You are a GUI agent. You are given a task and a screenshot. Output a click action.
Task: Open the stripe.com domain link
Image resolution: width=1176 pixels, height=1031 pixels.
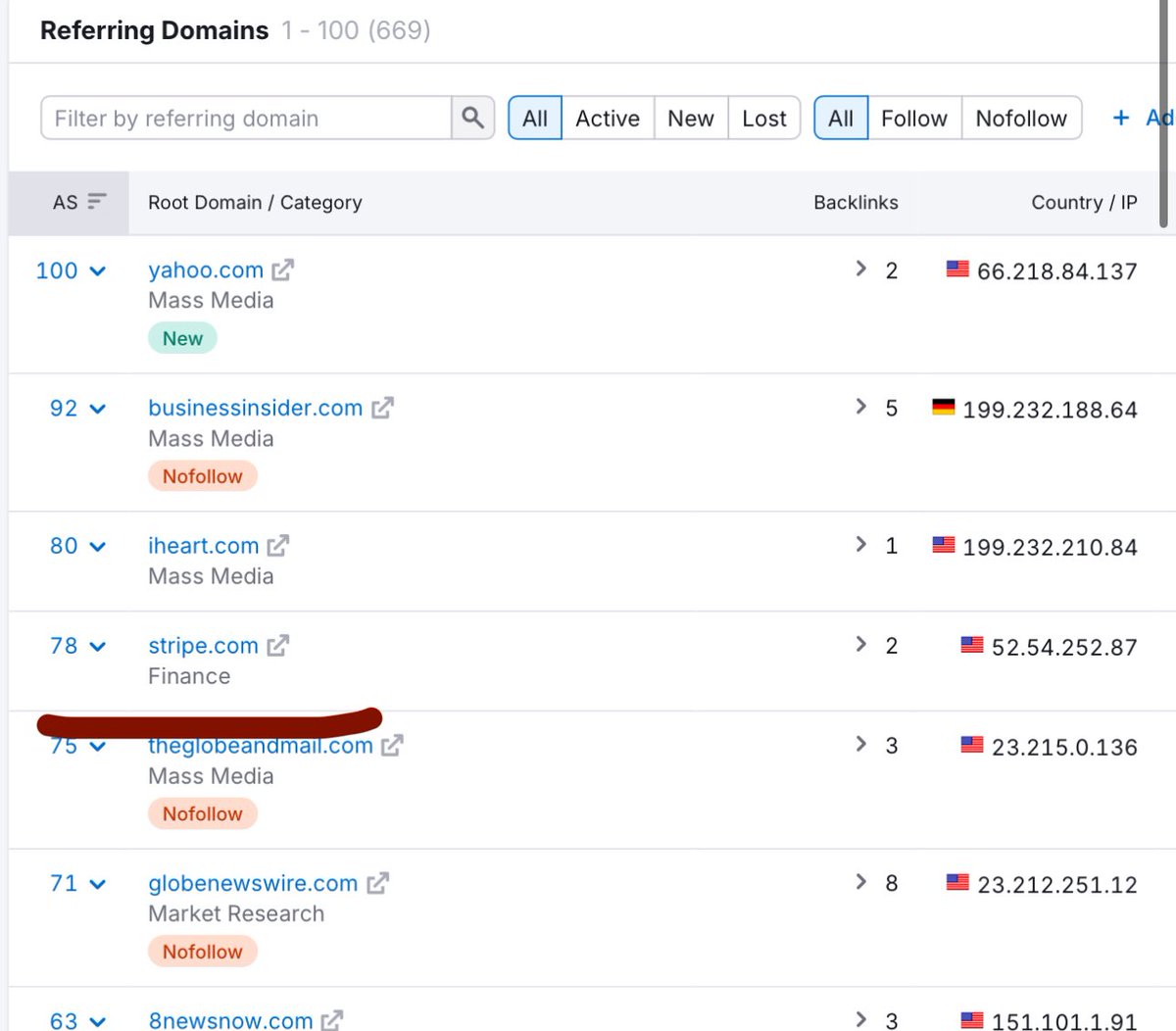204,646
